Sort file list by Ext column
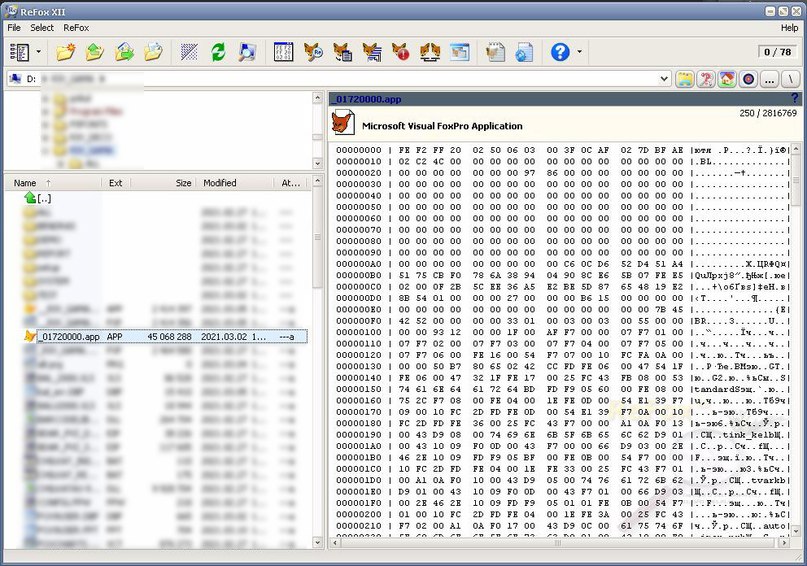This screenshot has height=566, width=807. (x=116, y=183)
